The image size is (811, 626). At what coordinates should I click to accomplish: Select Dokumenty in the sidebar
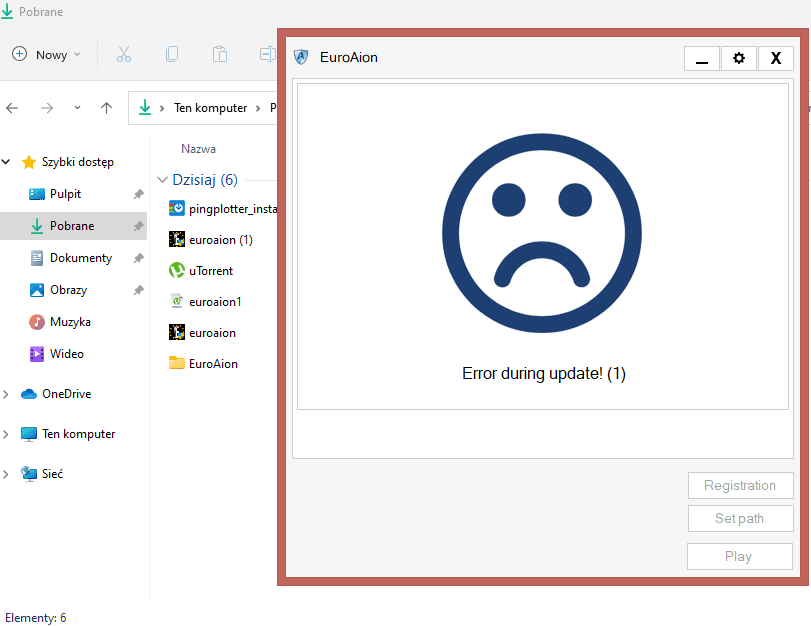point(80,258)
